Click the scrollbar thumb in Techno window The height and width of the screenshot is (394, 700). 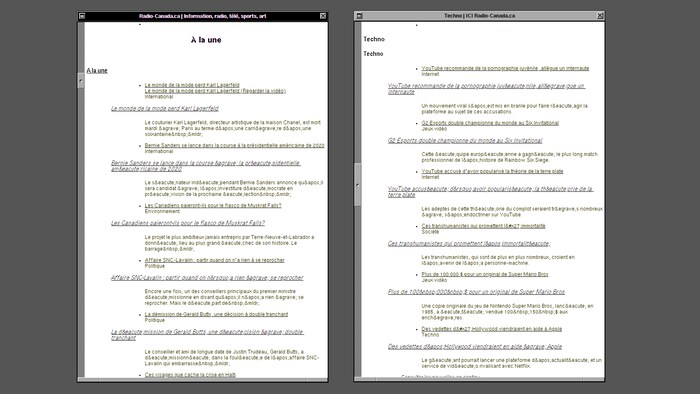(x=358, y=185)
